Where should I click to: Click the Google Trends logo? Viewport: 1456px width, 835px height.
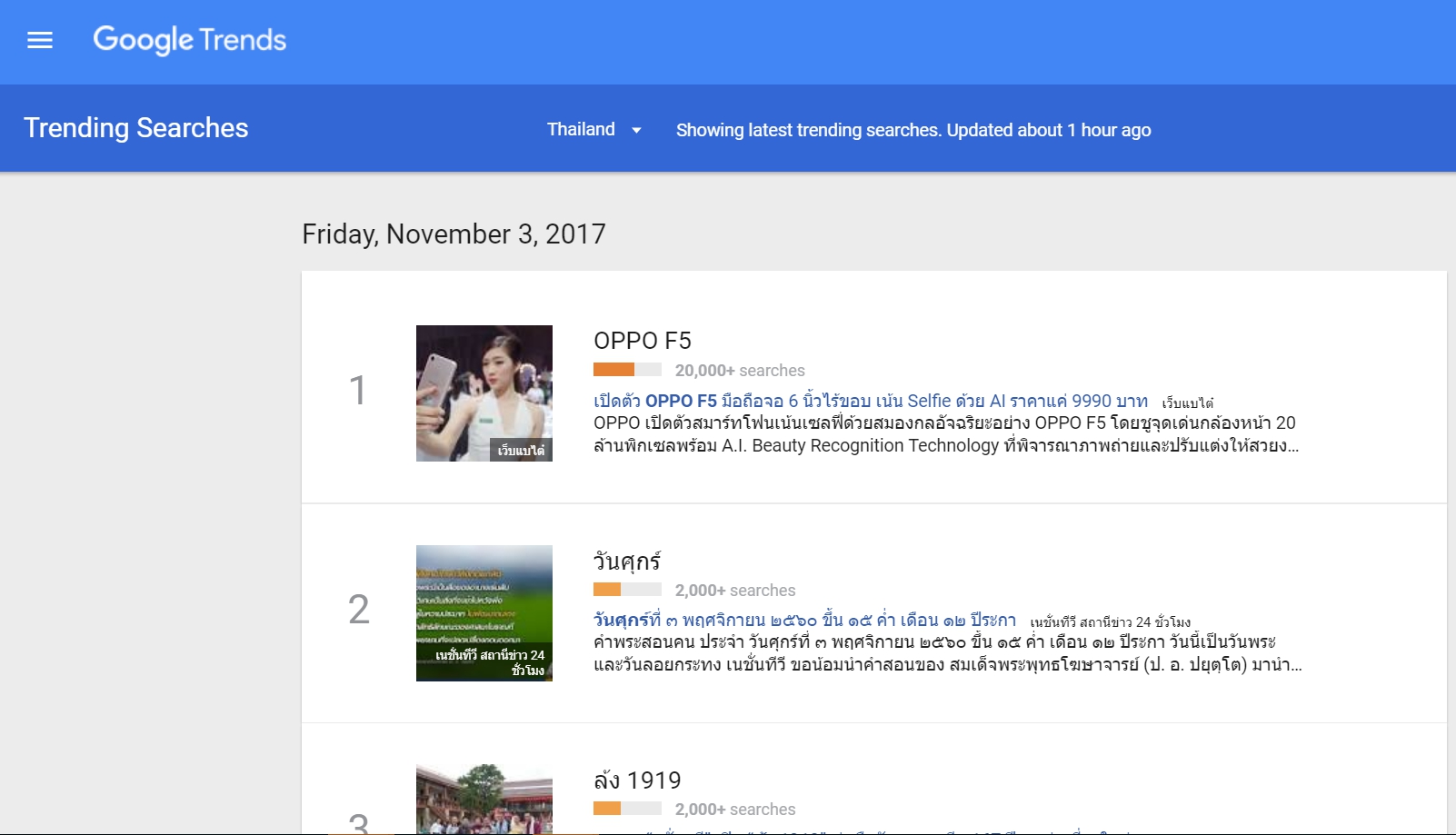coord(189,40)
